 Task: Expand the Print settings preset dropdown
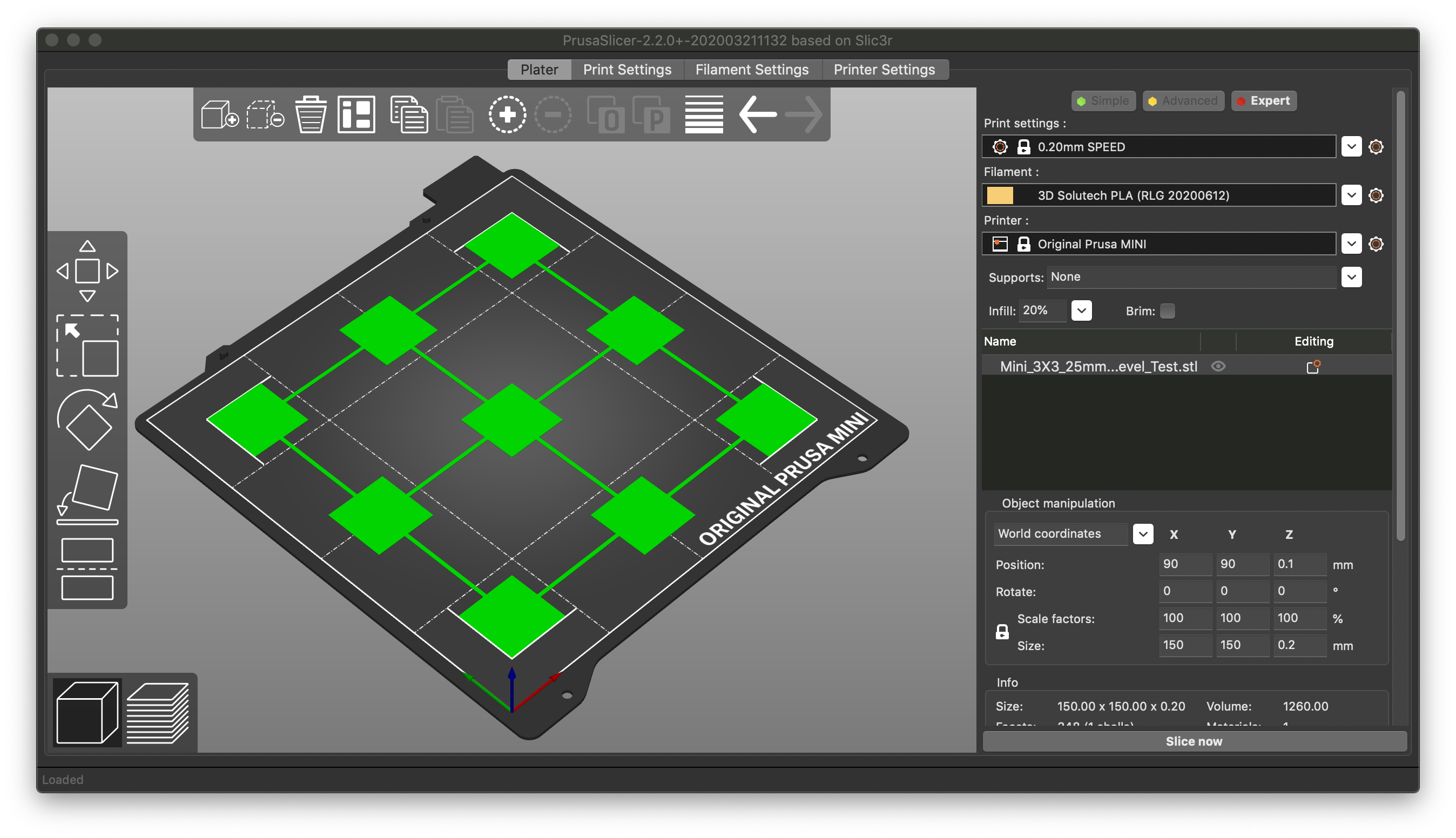coord(1352,147)
